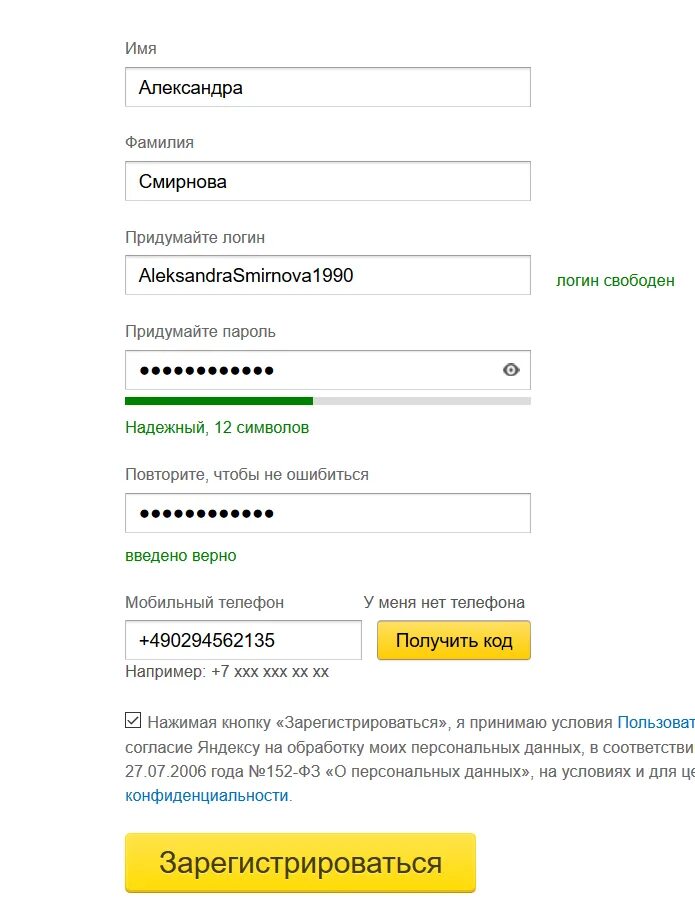Viewport: 695px width, 908px height.
Task: Click the Получить код button
Action: (453, 640)
